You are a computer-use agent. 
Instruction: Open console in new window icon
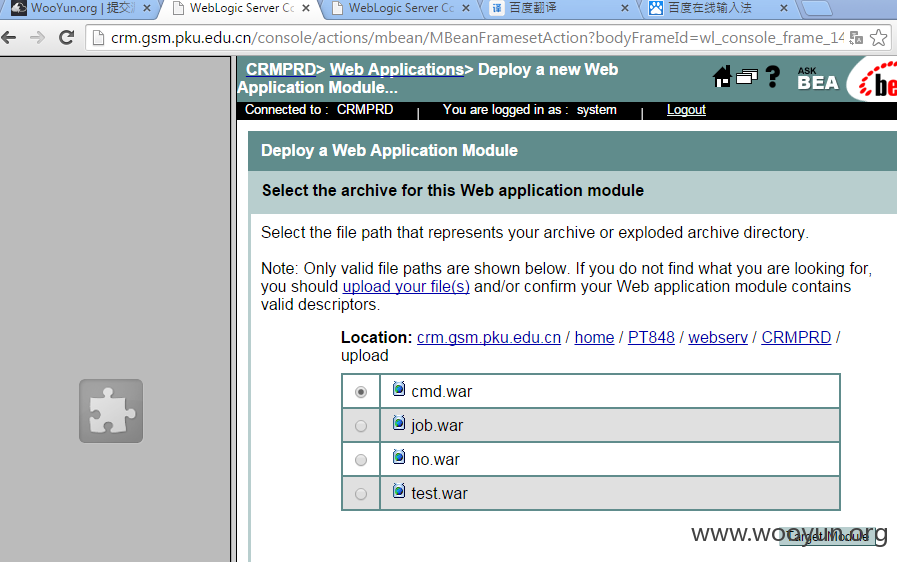pyautogui.click(x=747, y=76)
